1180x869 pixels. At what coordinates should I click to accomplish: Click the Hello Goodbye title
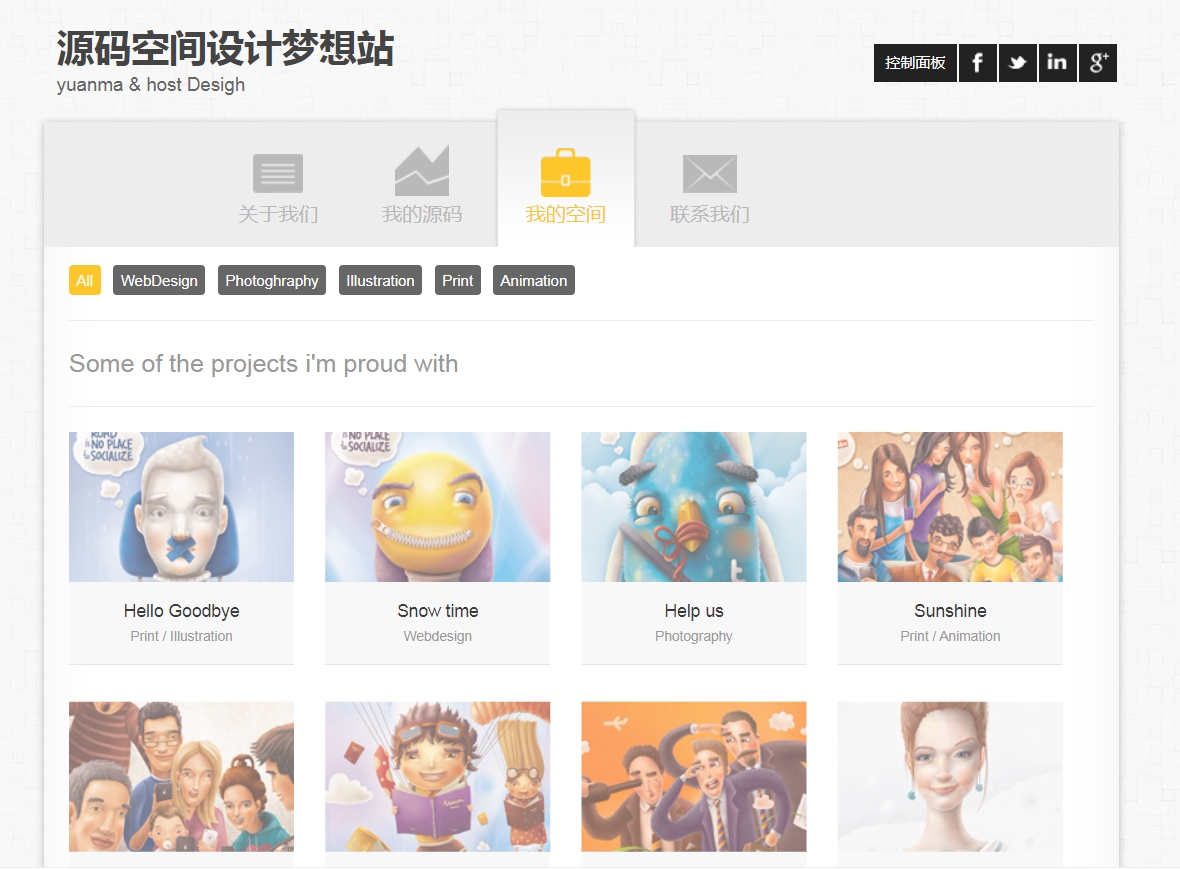coord(181,611)
